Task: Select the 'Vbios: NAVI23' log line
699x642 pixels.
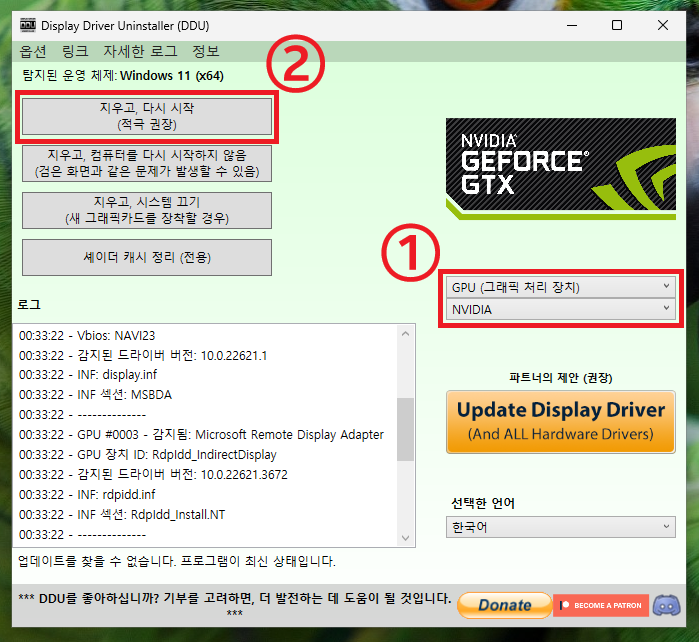Action: [x=87, y=336]
